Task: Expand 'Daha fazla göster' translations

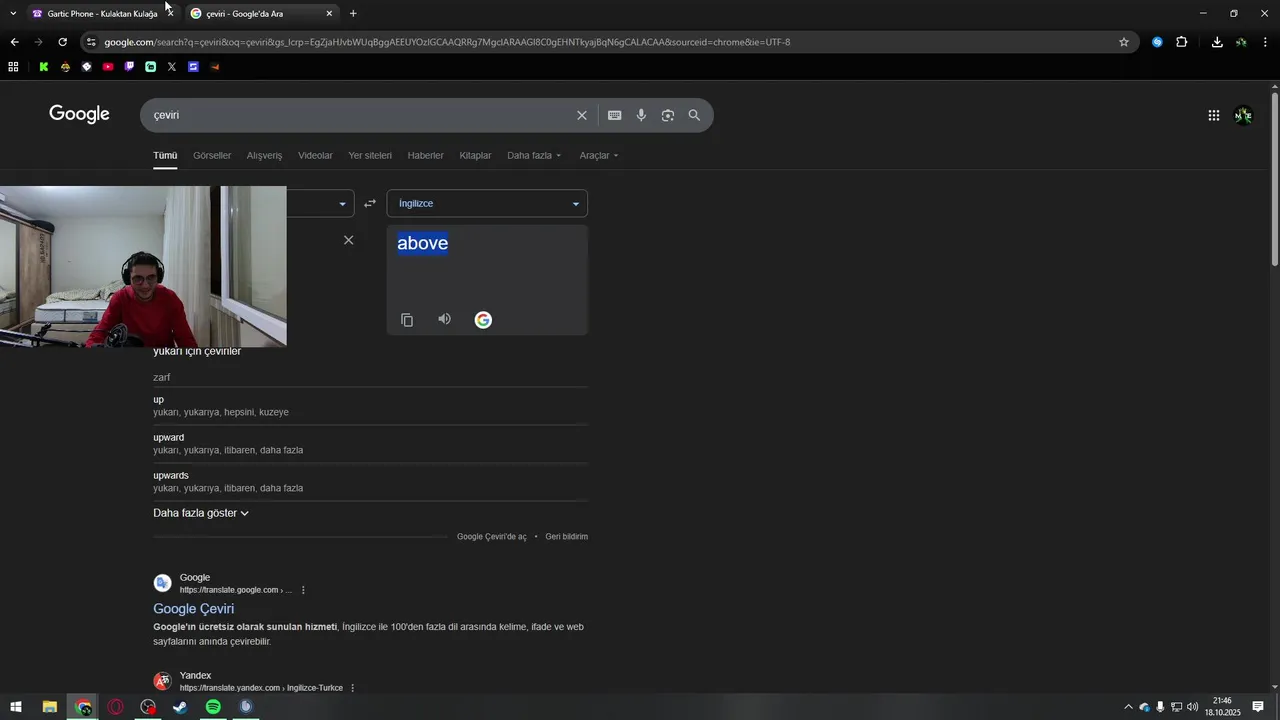Action: (x=201, y=513)
